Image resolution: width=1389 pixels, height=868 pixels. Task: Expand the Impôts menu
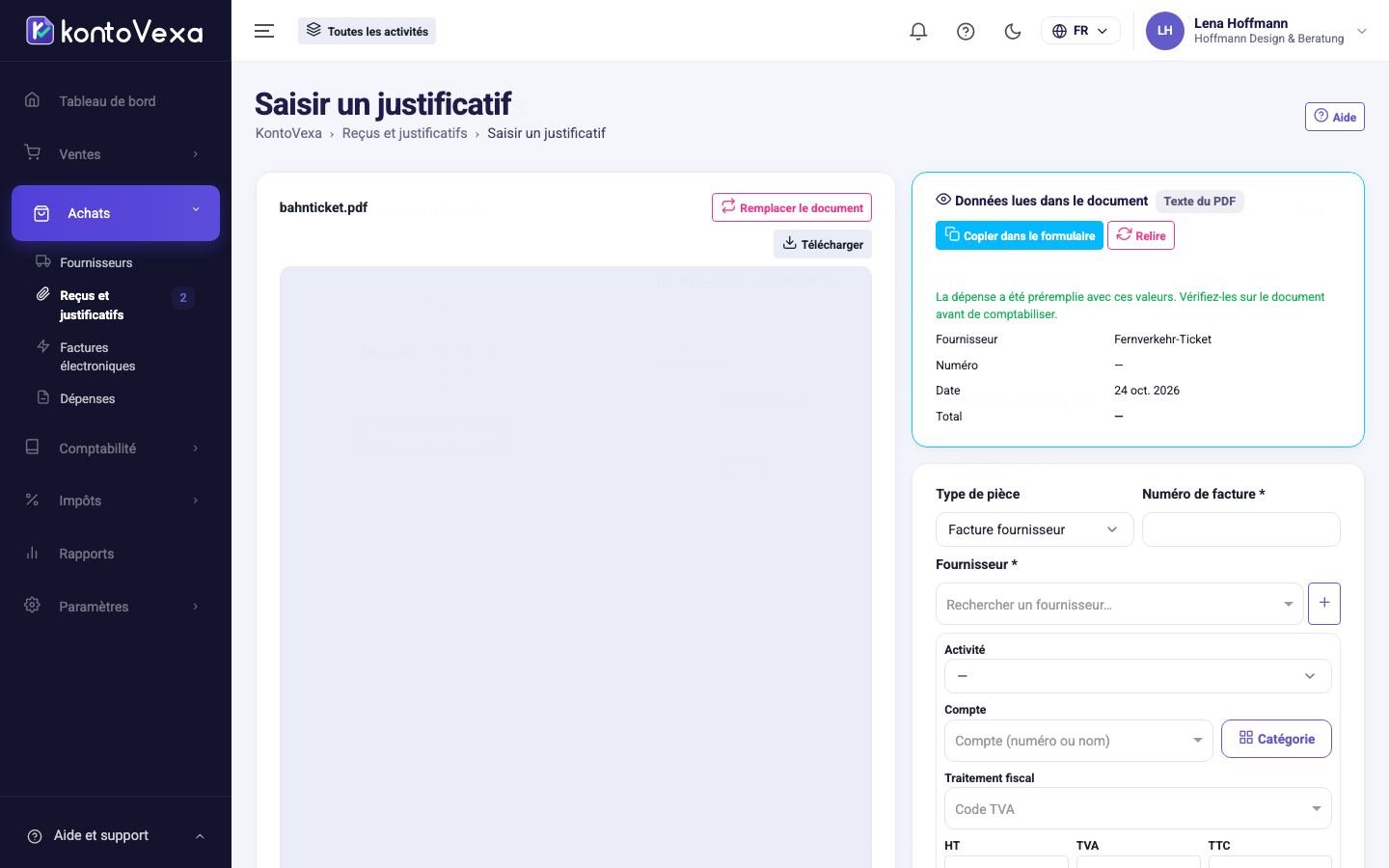click(116, 501)
